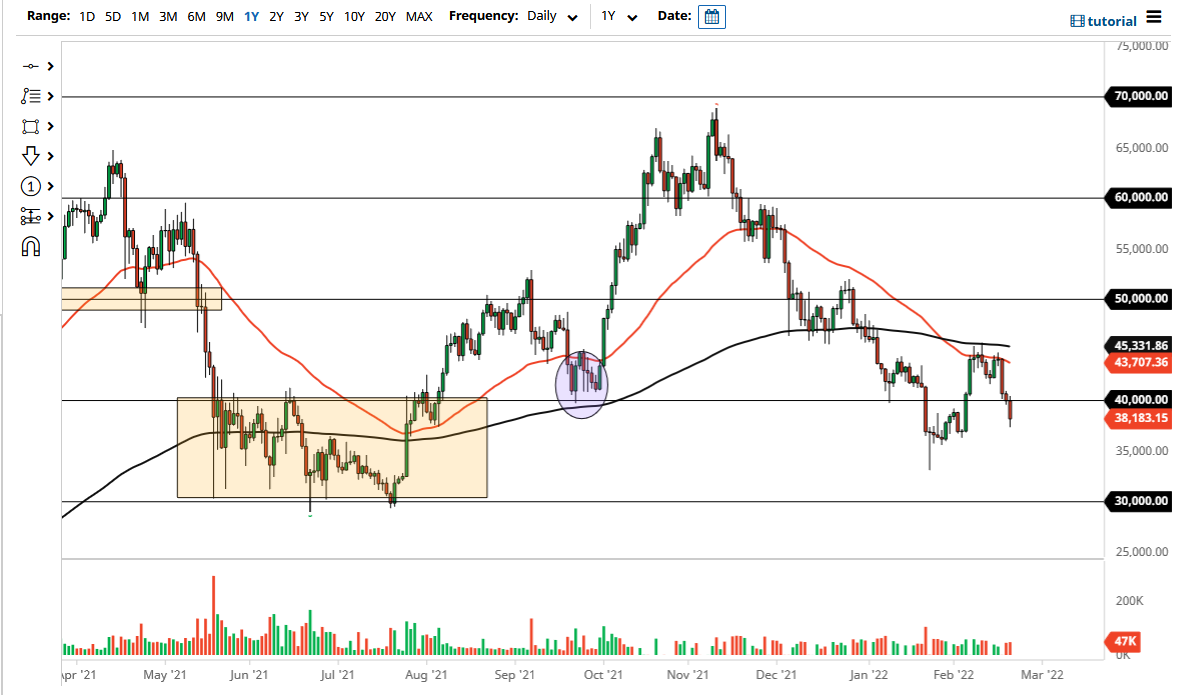Toggle the 1Y range selection
Screen dimensions: 1180x695
click(251, 17)
